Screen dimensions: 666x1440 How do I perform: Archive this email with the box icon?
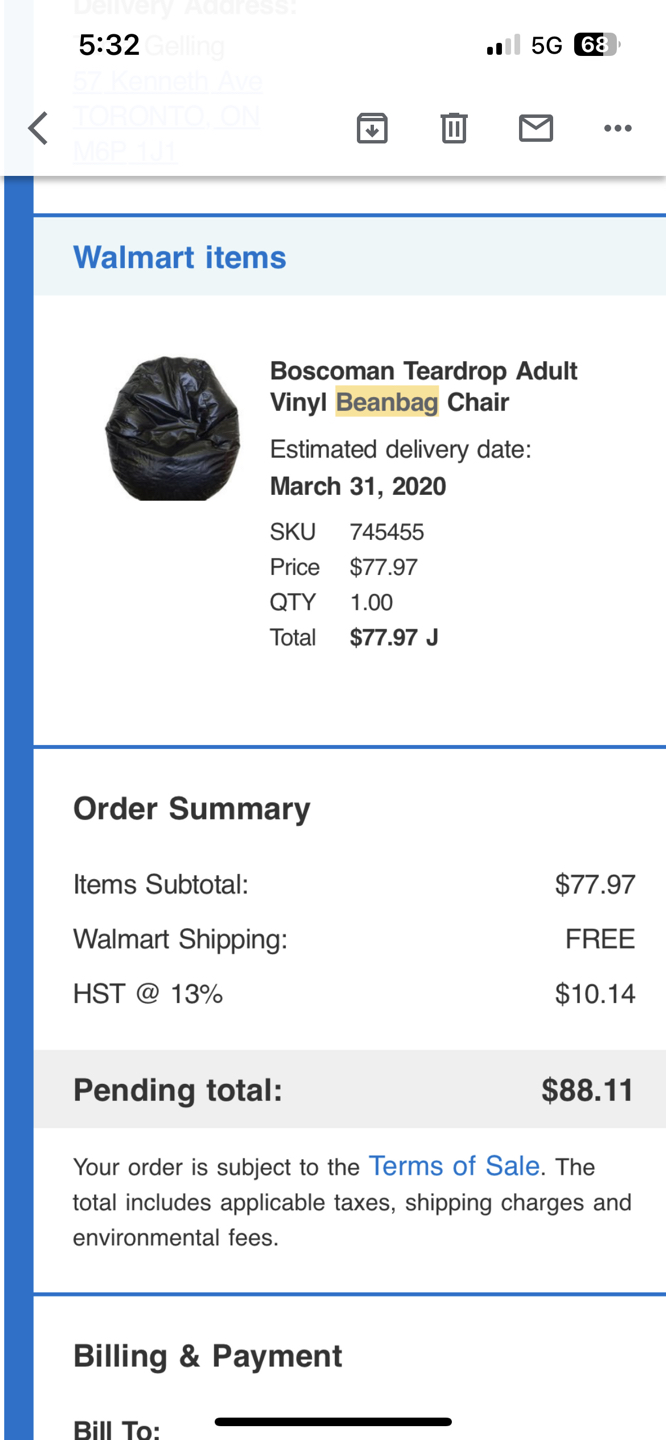(x=372, y=128)
